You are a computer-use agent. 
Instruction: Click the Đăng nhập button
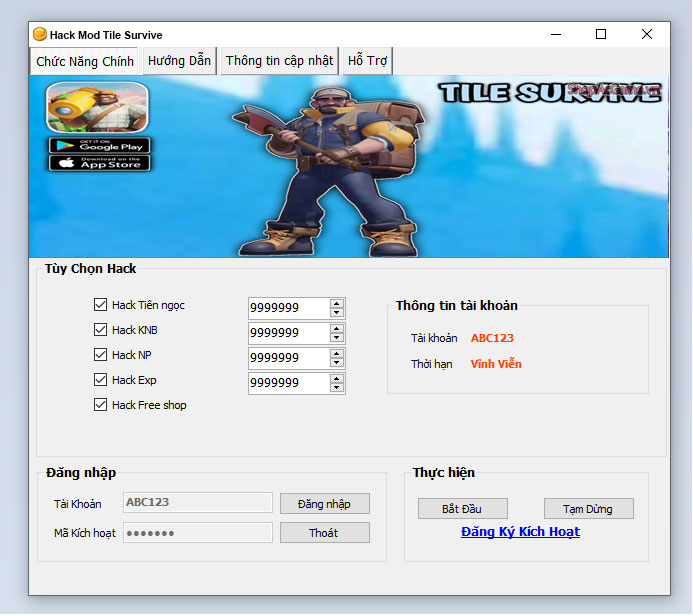[324, 504]
